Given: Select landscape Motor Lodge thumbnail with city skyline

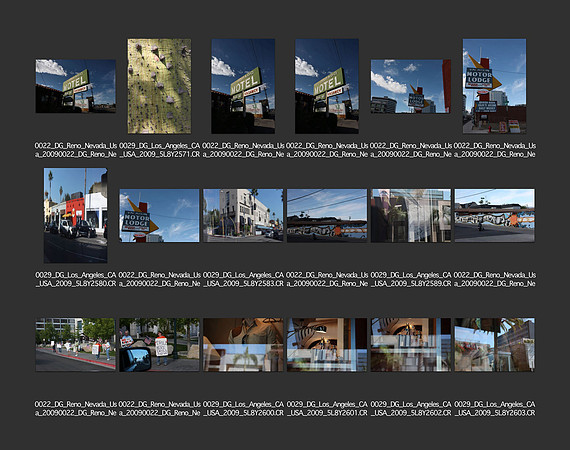Looking at the screenshot, I should tap(411, 87).
